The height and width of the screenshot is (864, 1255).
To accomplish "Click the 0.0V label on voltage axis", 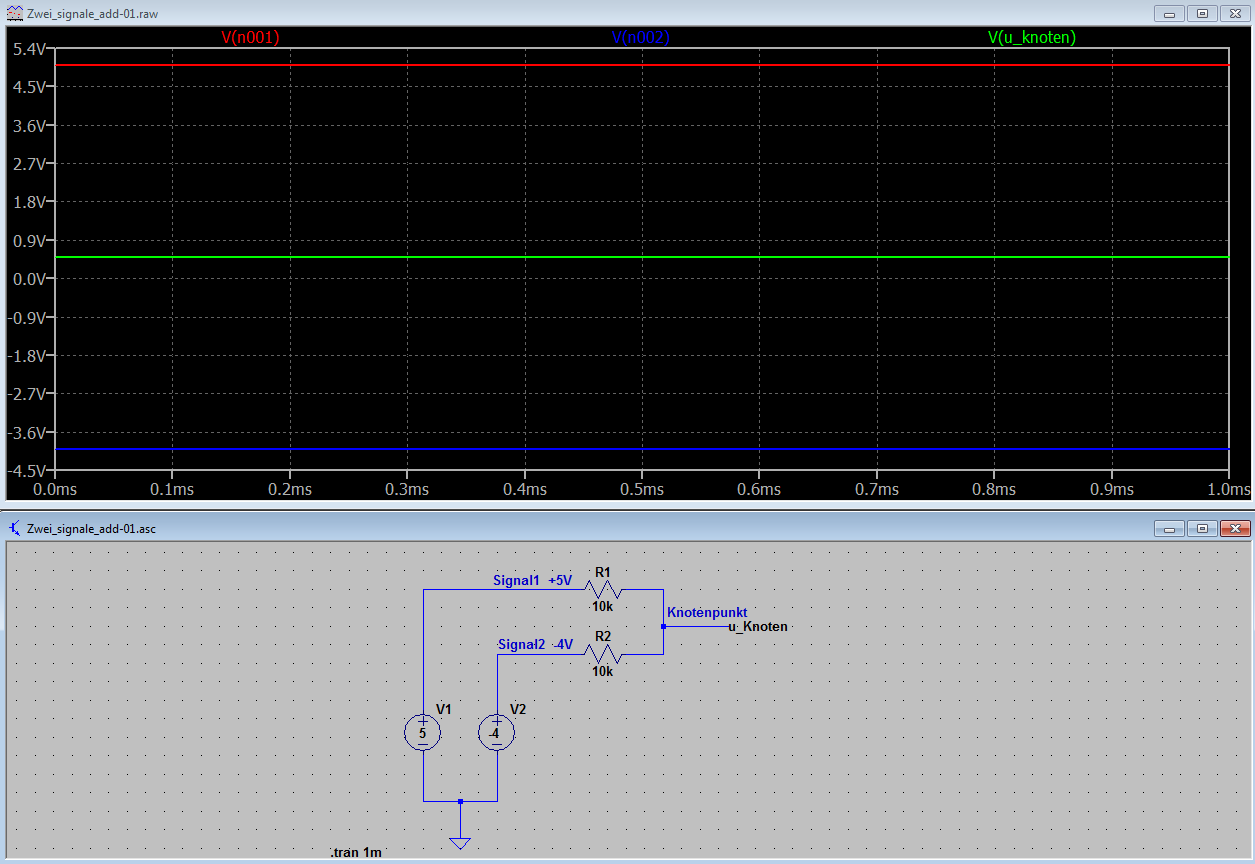I will tap(28, 279).
